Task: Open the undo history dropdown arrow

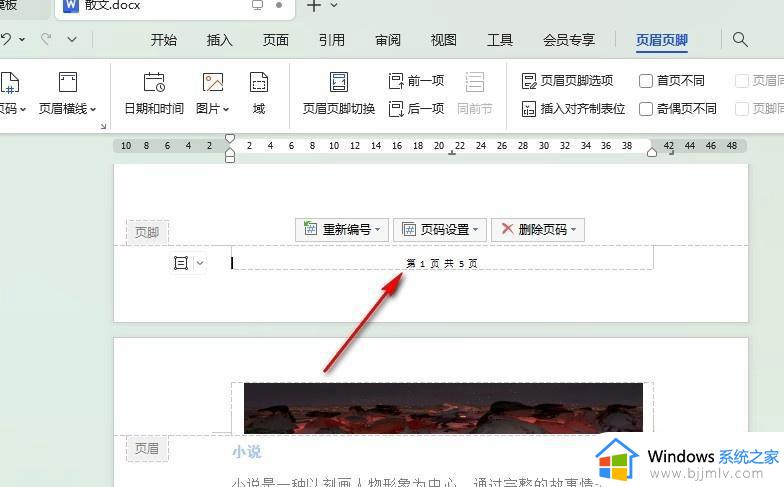Action: click(x=22, y=39)
